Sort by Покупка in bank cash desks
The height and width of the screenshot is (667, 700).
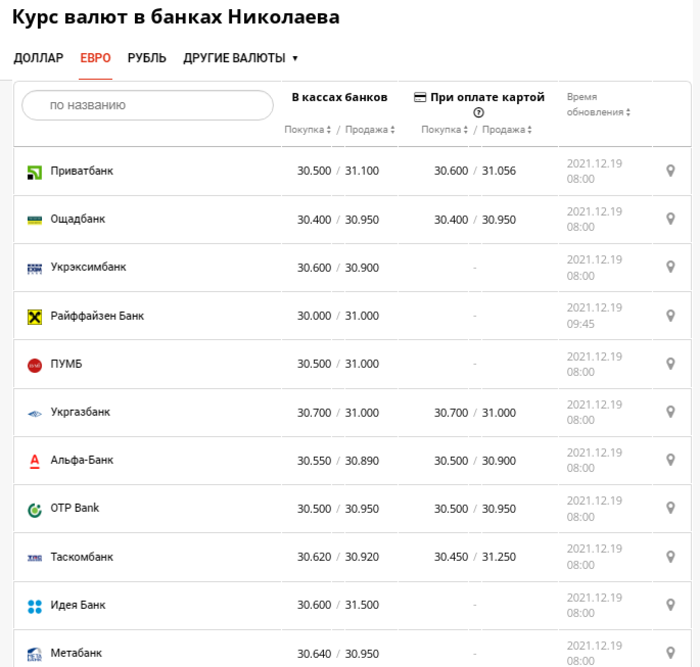coord(307,130)
